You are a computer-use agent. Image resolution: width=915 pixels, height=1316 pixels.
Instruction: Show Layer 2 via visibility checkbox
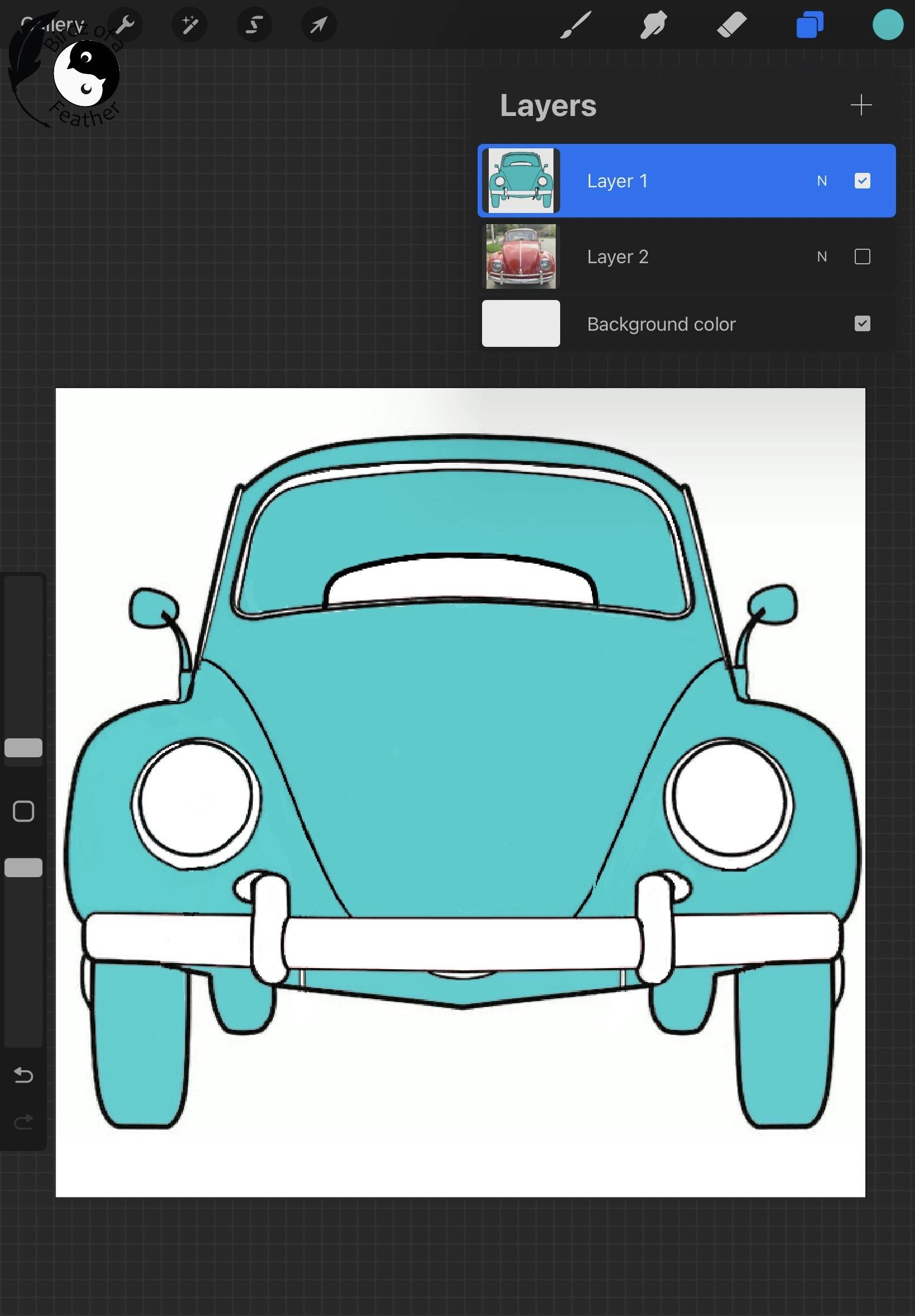[861, 256]
